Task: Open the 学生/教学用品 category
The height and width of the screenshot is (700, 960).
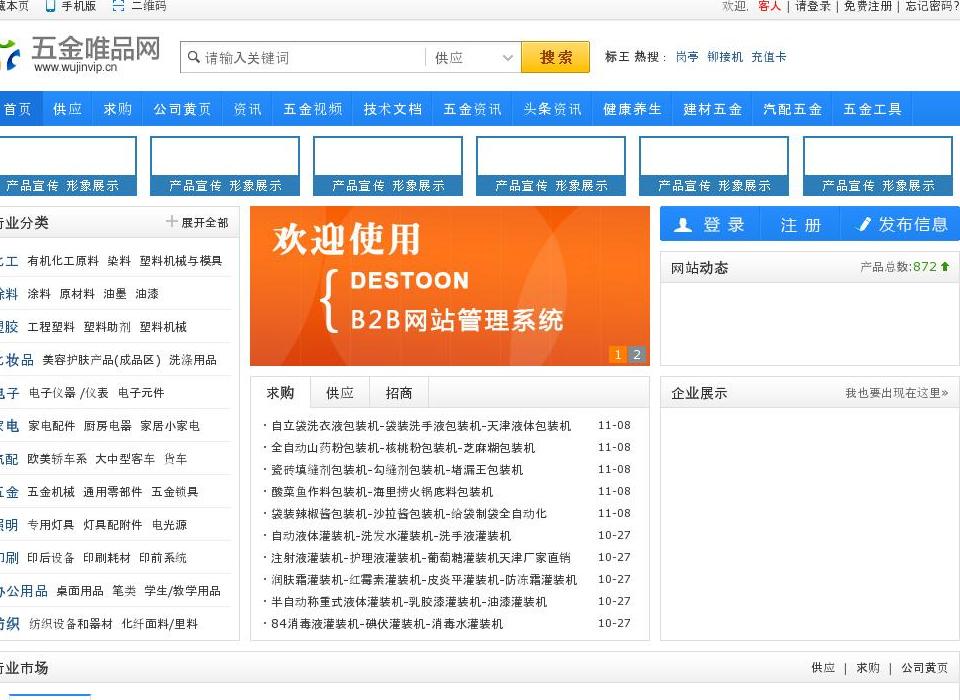Action: (182, 591)
